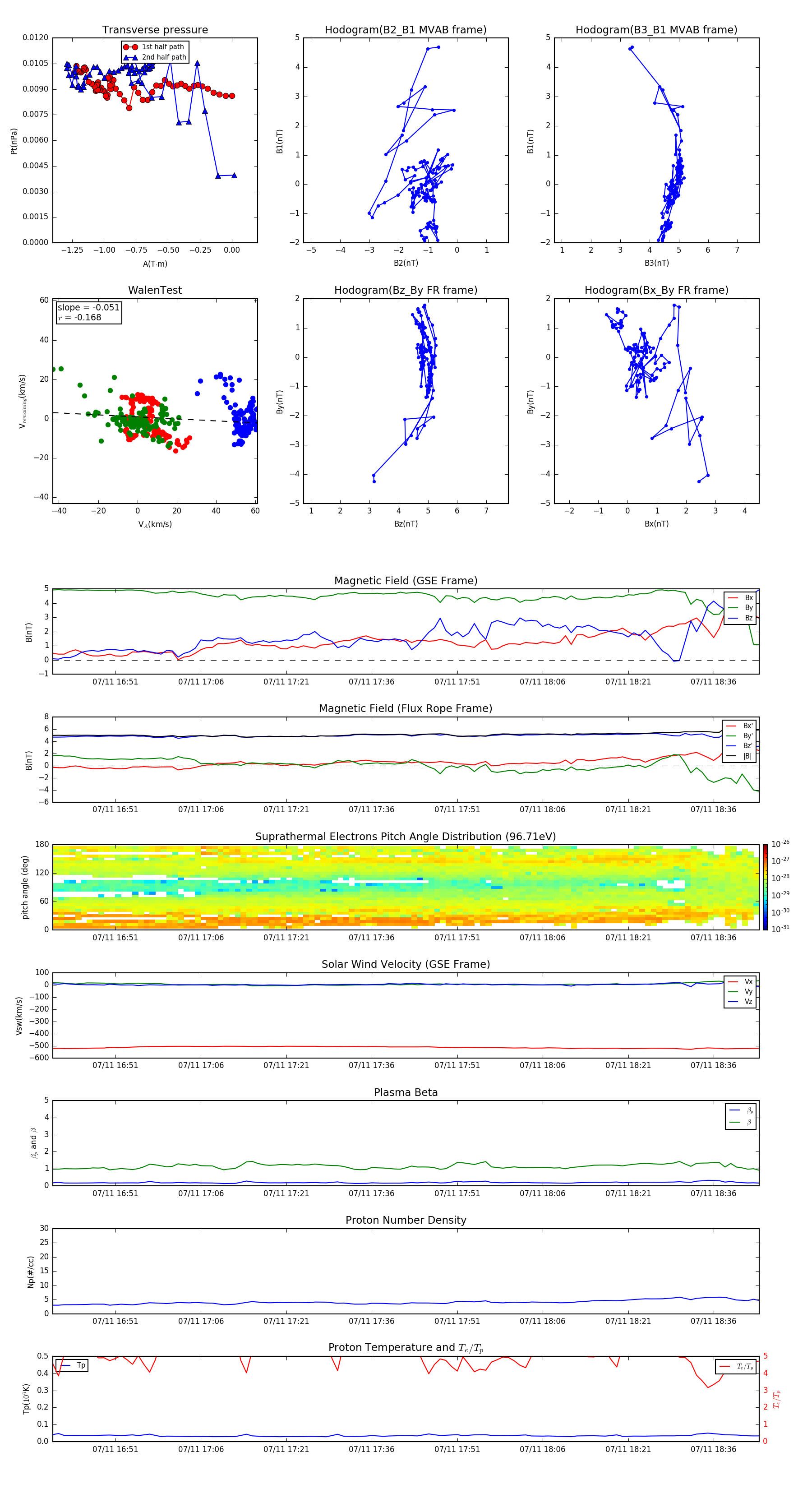This screenshot has height=1489, width=812.
Task: Select the "Tp" legend entry
Action: (x=73, y=1365)
